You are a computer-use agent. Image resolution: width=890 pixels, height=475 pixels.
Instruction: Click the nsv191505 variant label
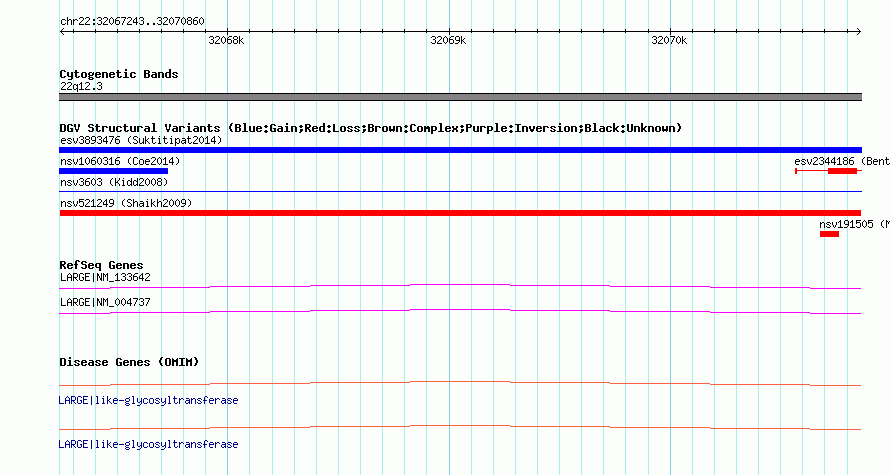point(854,224)
